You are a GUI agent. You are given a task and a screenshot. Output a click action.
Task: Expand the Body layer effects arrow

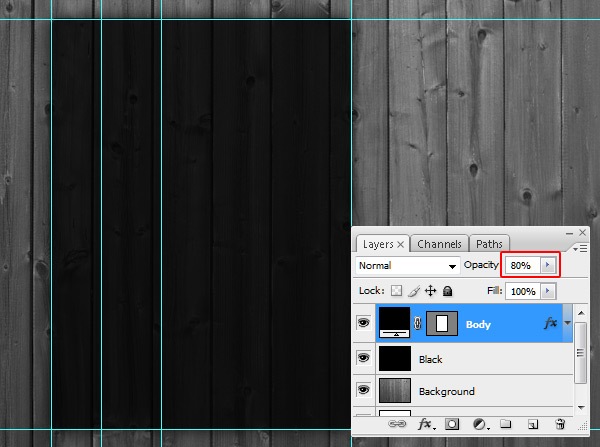568,323
